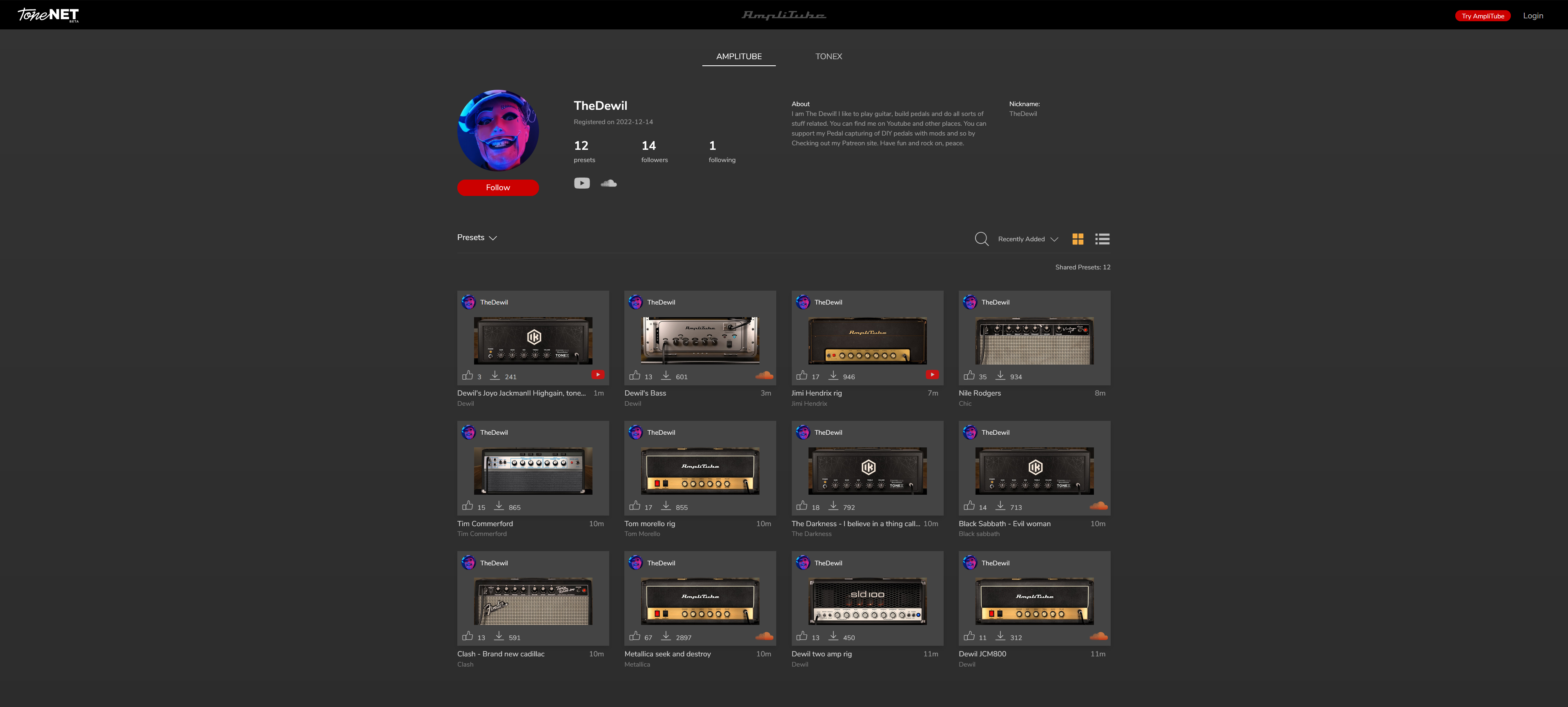The image size is (1568, 707).
Task: Select the AMPLITUBE tab
Action: tap(738, 56)
